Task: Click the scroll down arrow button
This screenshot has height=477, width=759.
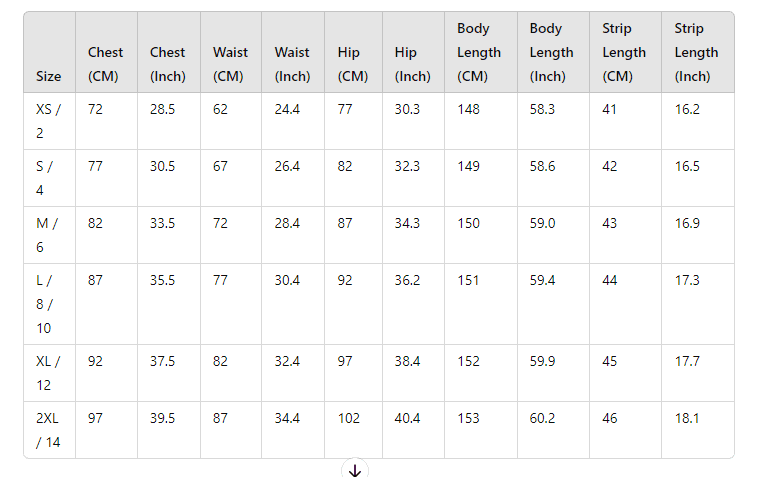Action: pos(355,470)
